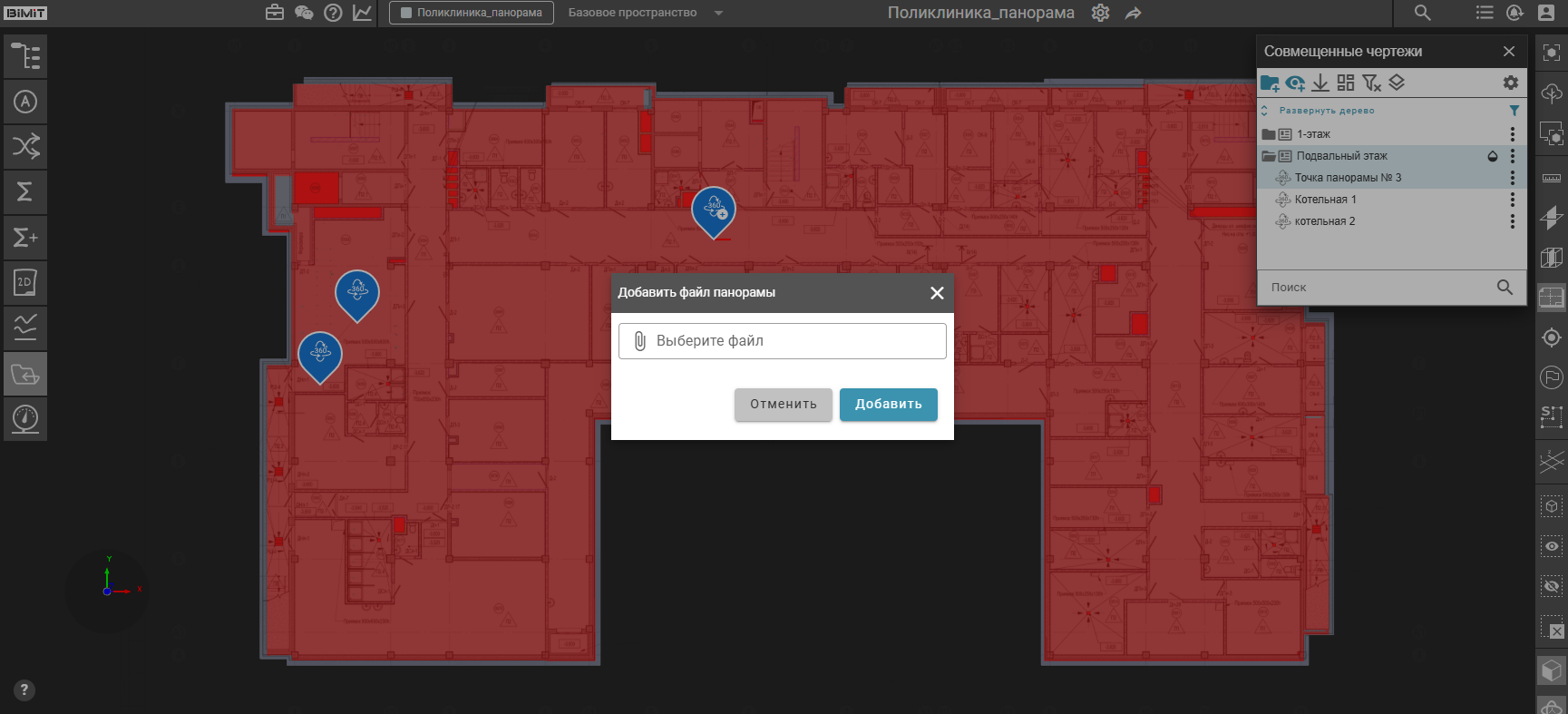The image size is (1568, 714).
Task: Toggle the Поликлиника_панорама model chip
Action: click(472, 13)
